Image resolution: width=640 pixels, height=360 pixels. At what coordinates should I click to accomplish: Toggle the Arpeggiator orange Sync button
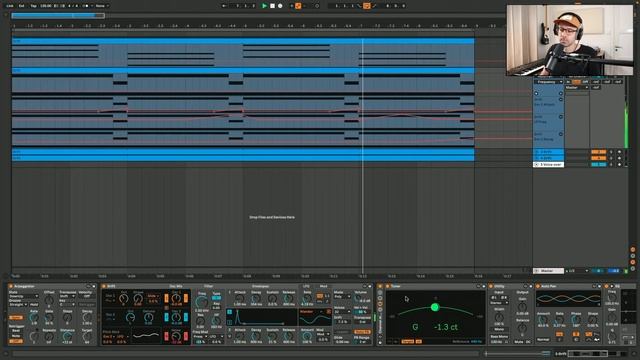coord(16,318)
